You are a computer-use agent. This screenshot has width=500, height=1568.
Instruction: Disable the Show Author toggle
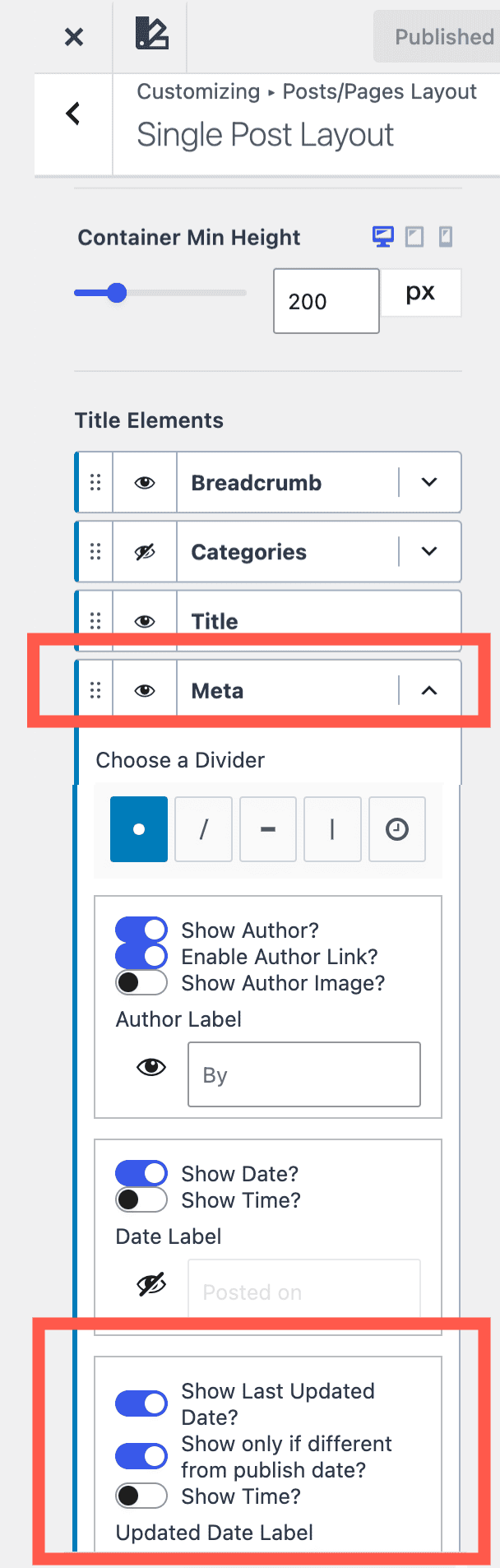point(141,930)
